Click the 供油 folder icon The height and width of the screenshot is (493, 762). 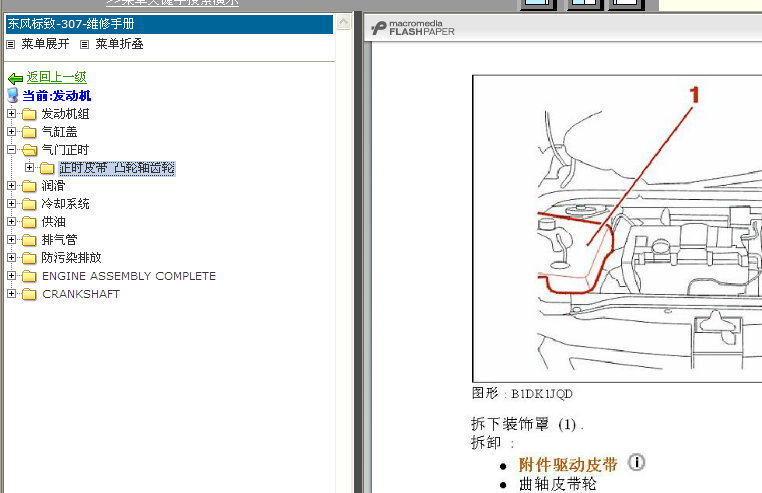(29, 222)
